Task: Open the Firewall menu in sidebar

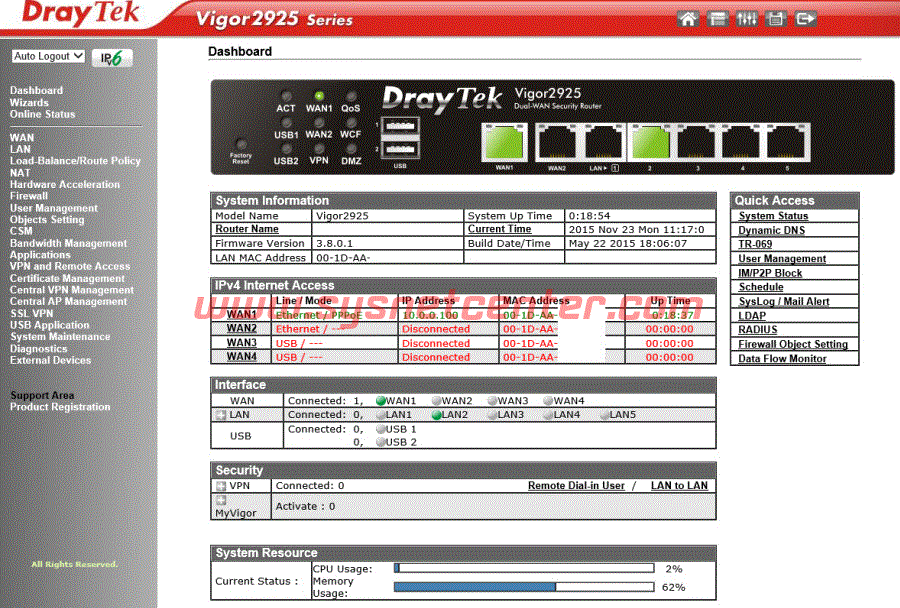Action: [x=29, y=197]
